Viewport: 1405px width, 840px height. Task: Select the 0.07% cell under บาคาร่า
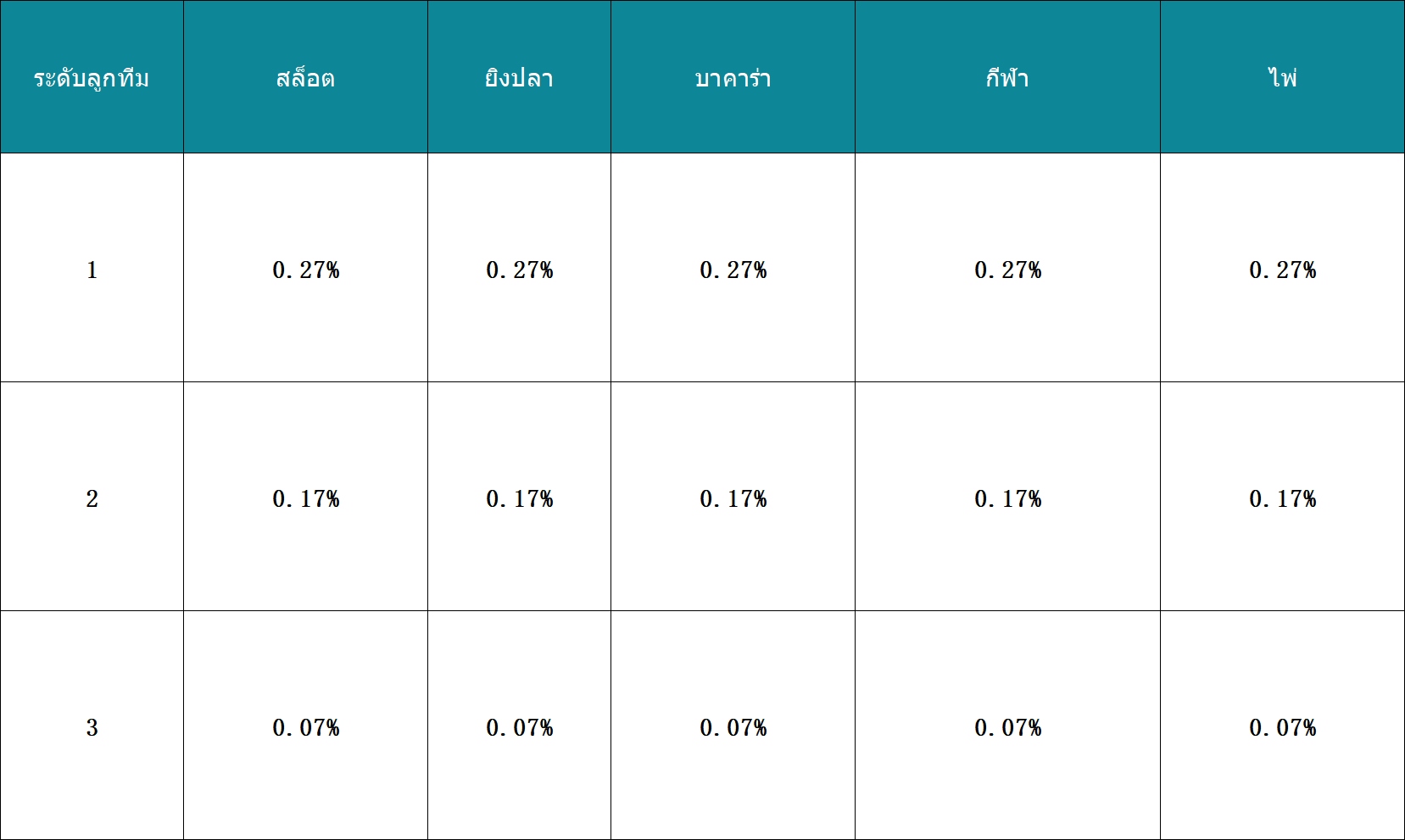[x=733, y=726]
